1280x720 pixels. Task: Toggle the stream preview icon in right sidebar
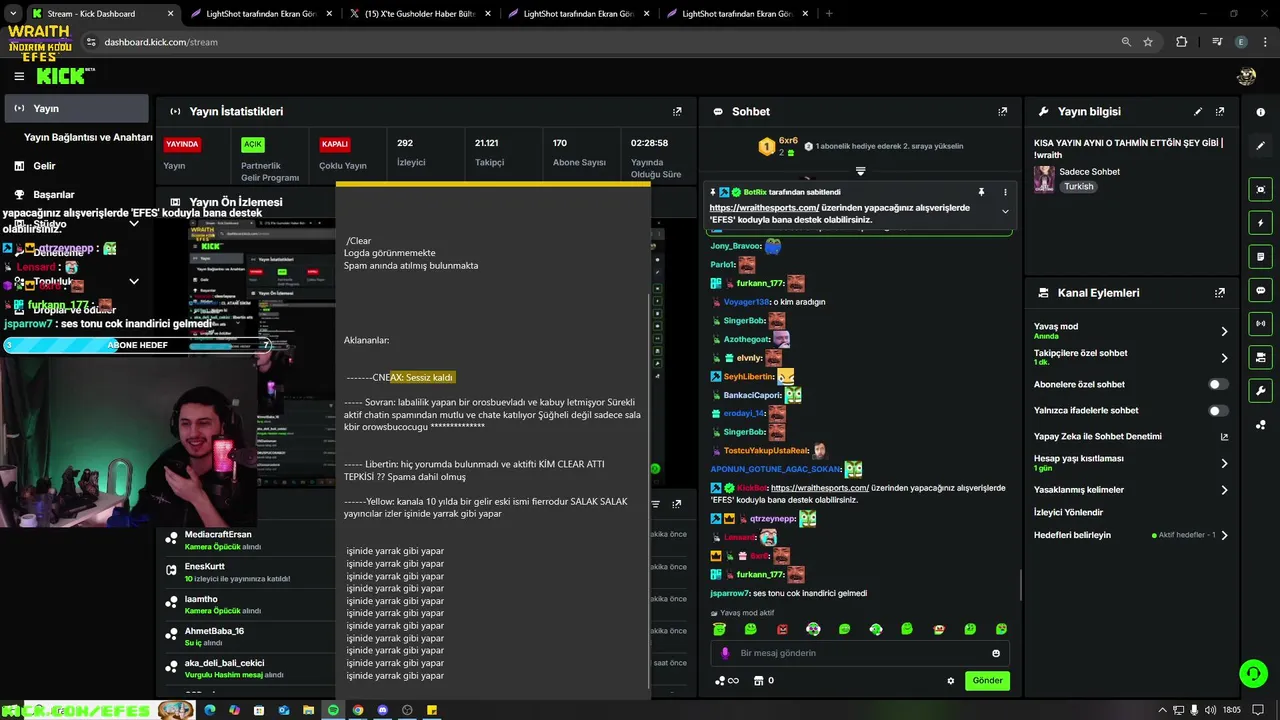[1261, 189]
